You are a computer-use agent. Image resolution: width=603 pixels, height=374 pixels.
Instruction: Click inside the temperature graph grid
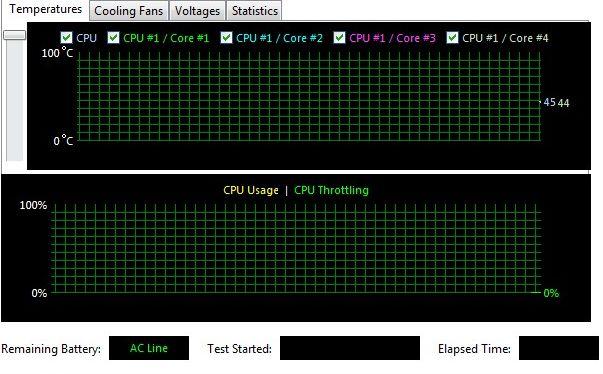(309, 96)
